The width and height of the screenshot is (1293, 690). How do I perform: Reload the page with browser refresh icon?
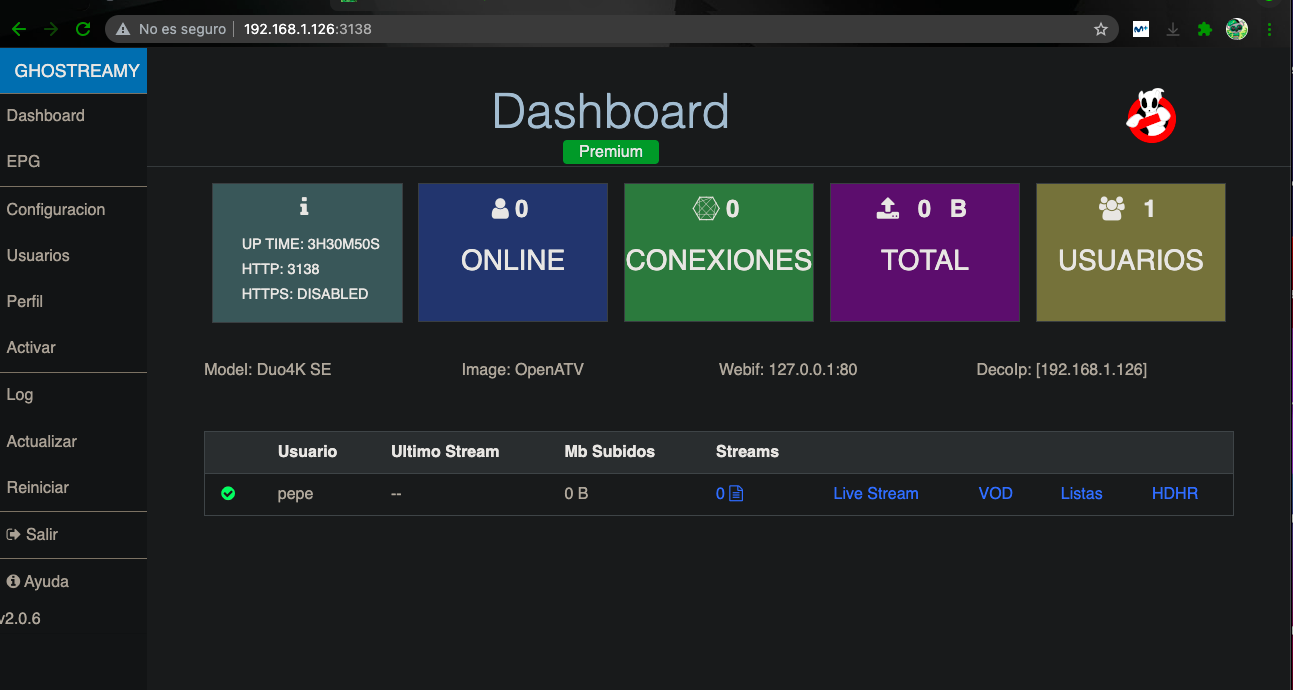pos(83,29)
